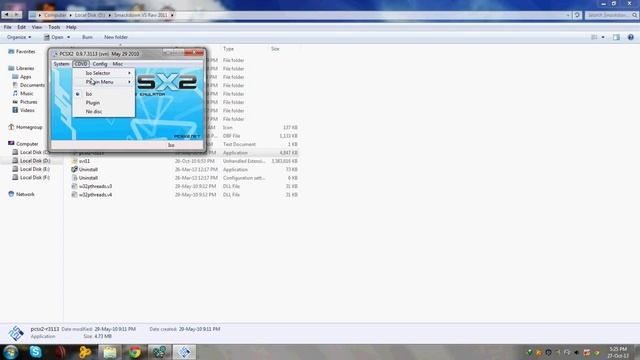Click the w32pthreads.v4 DLL file icon
The image size is (640, 360).
click(x=74, y=195)
